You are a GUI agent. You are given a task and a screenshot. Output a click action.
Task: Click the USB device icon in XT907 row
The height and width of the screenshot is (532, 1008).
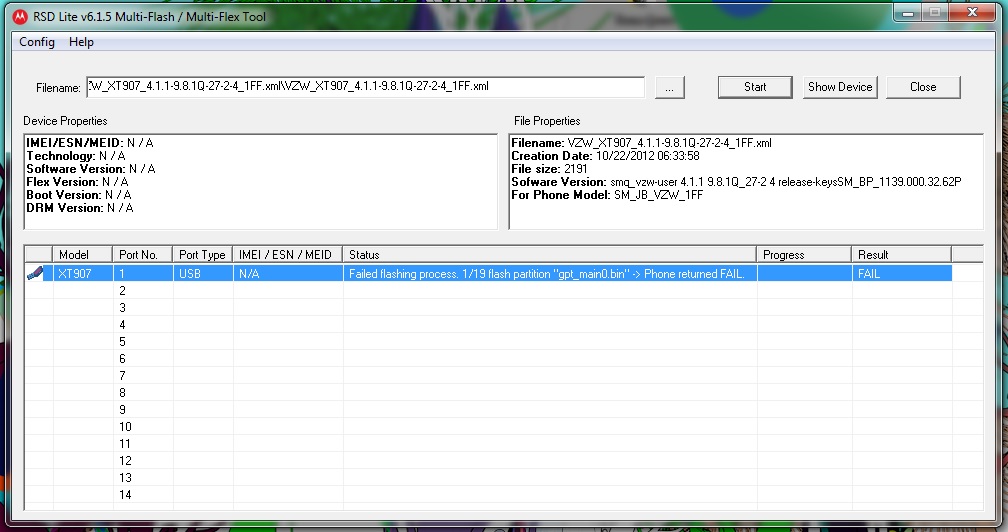(35, 274)
